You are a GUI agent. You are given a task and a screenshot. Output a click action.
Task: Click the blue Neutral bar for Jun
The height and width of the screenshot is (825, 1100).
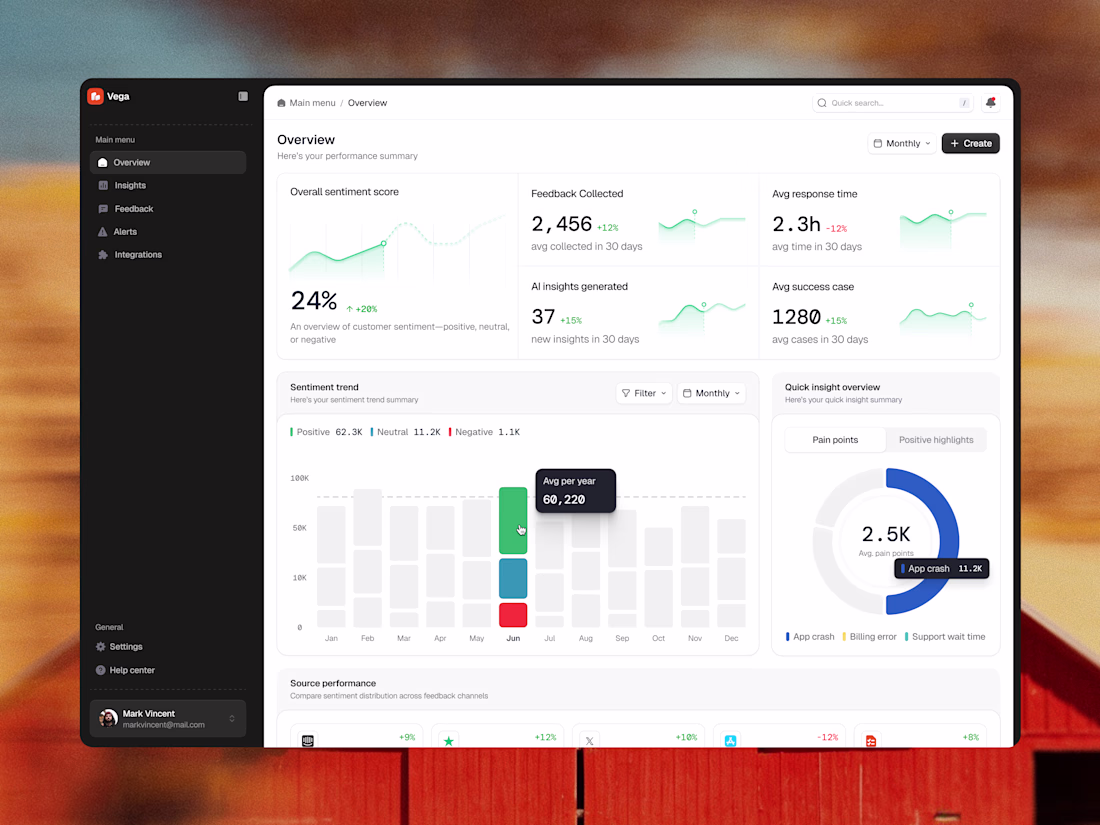click(x=513, y=579)
